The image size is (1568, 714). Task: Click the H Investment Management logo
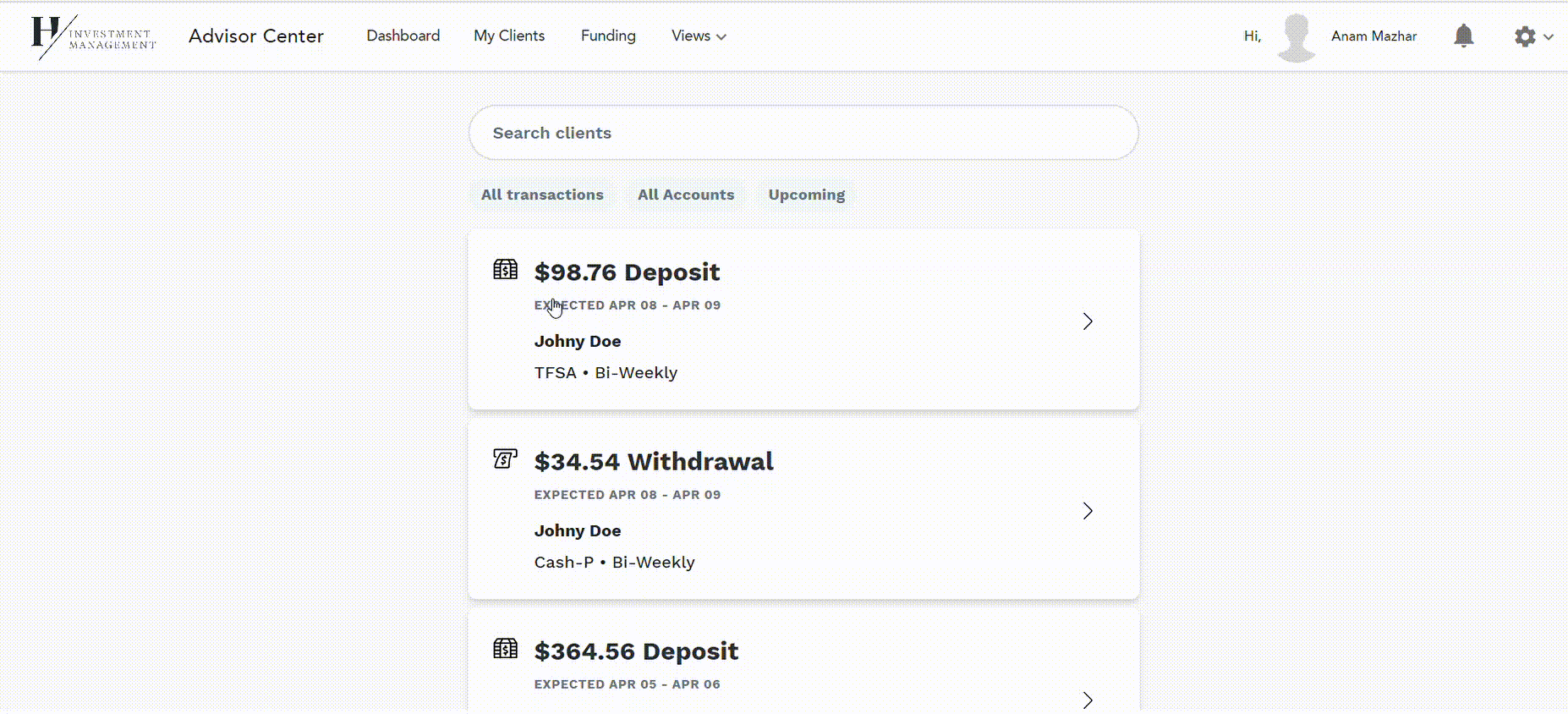point(93,36)
